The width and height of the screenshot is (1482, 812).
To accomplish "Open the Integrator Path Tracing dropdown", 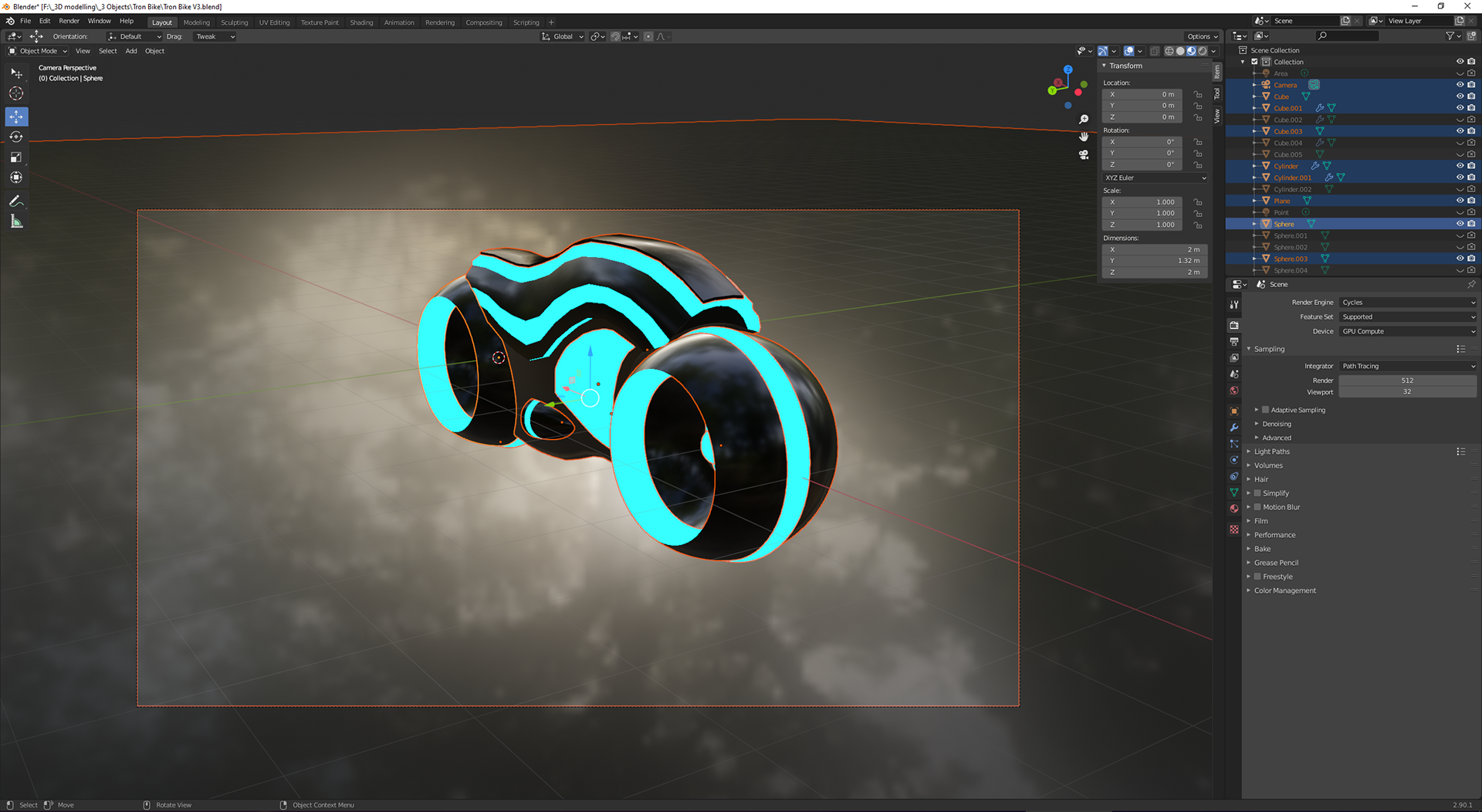I will tap(1408, 366).
